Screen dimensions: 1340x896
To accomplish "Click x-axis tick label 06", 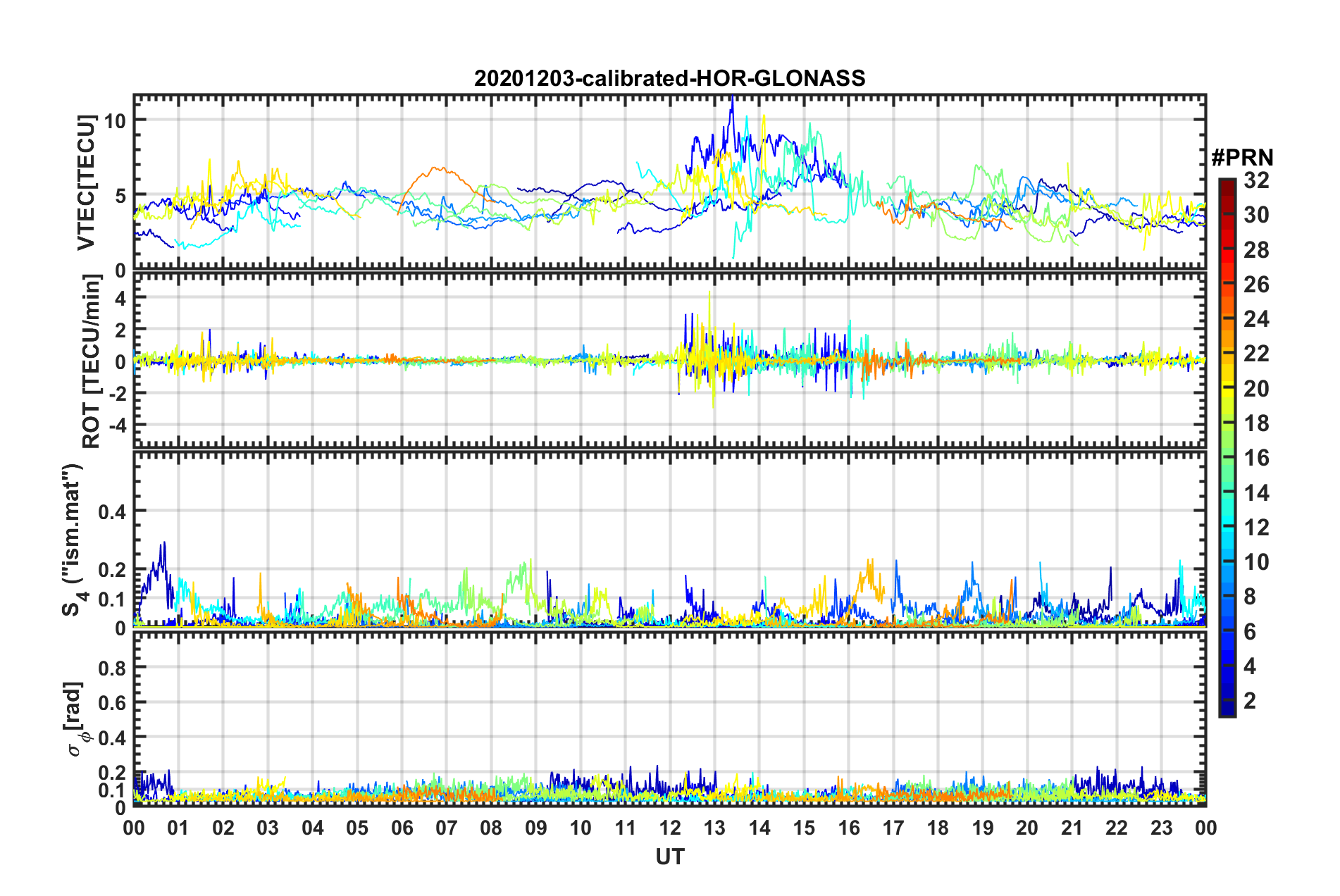I will (x=402, y=828).
